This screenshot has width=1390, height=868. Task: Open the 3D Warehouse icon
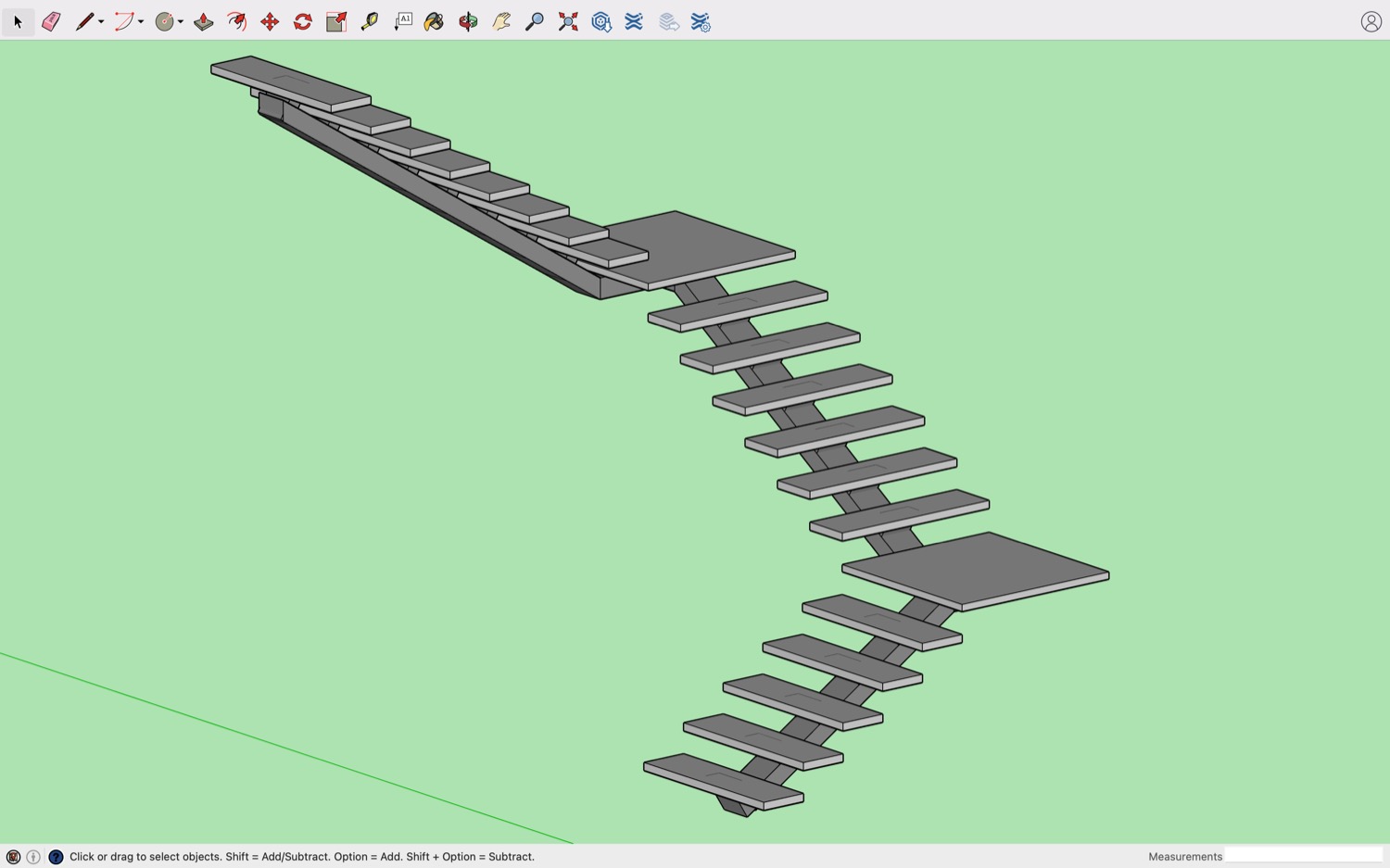[601, 21]
